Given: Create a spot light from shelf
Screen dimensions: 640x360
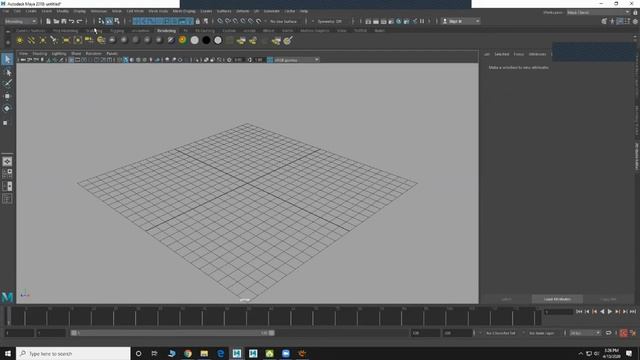Looking at the screenshot, I should [x=54, y=40].
